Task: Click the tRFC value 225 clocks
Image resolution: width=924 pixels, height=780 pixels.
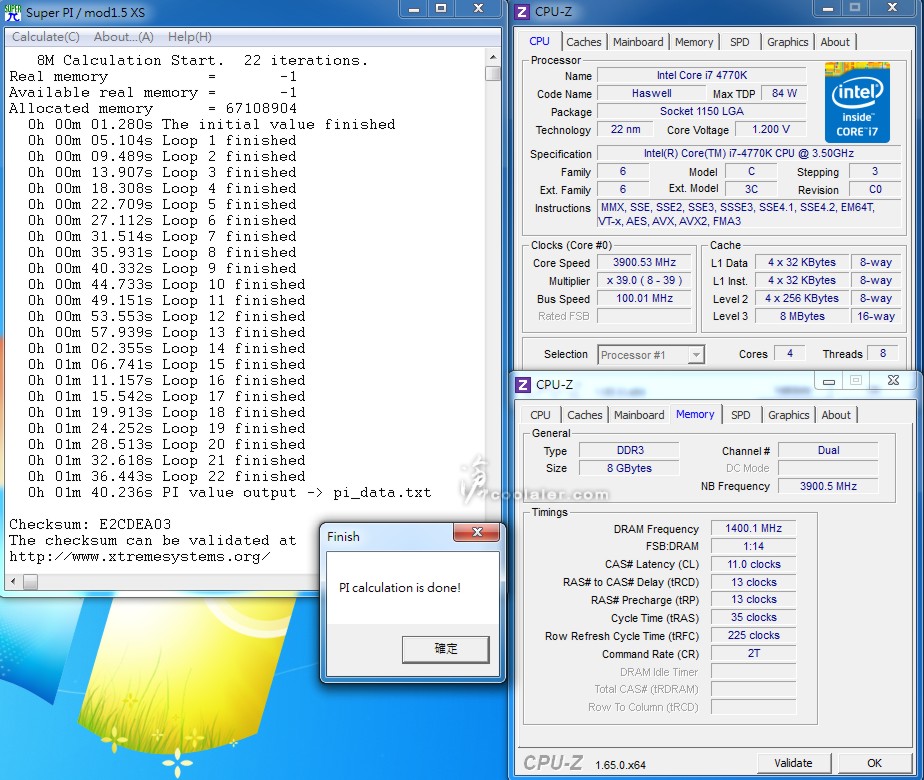Action: (x=753, y=635)
